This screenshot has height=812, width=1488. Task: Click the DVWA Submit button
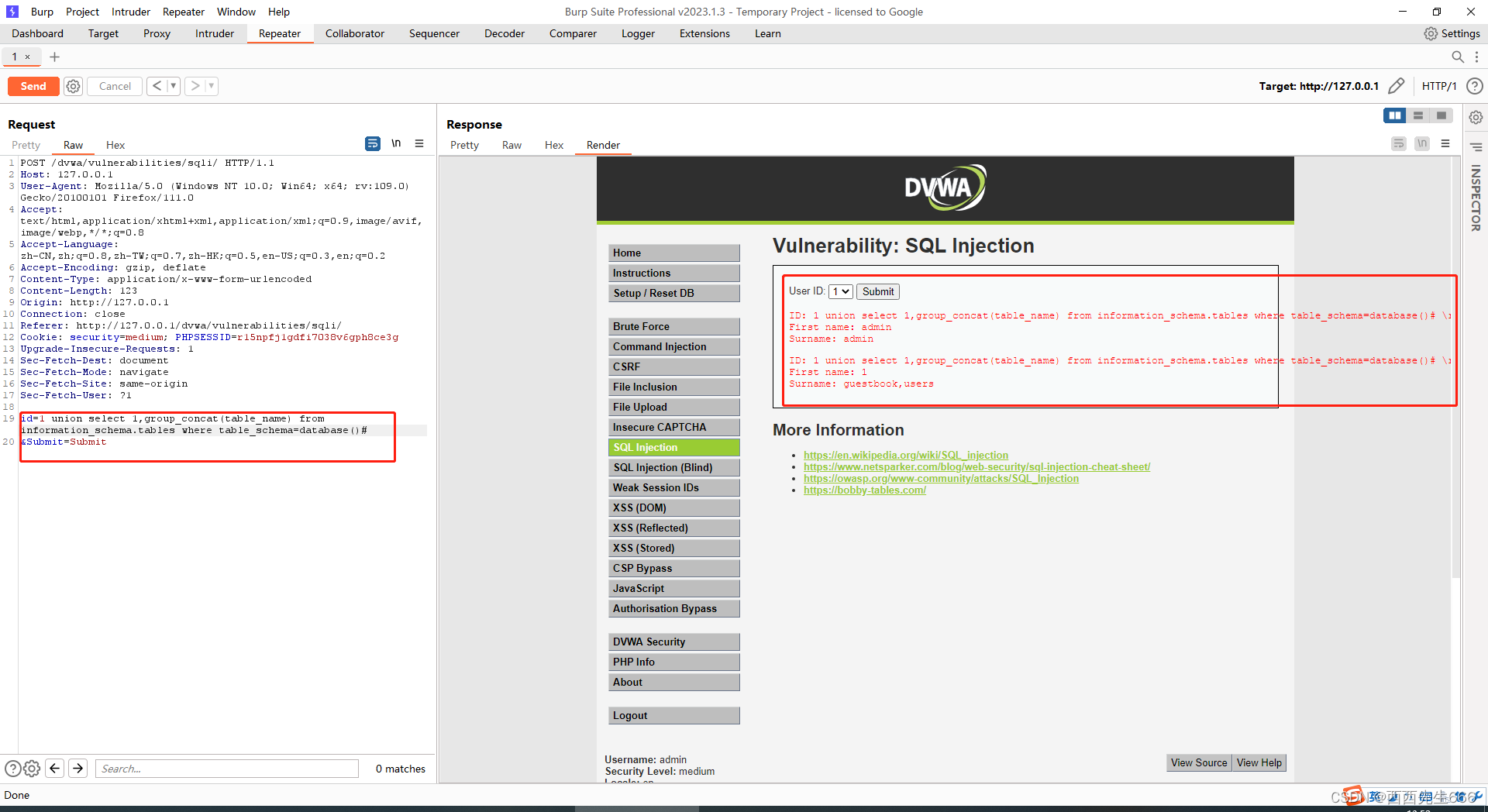point(878,291)
